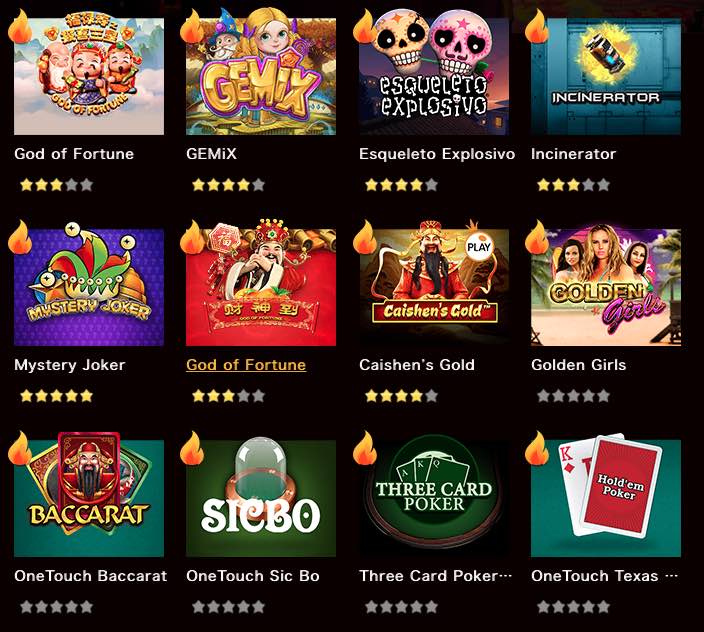The height and width of the screenshot is (632, 704).
Task: Click the flame icon on Esqueleto Explosivo
Action: [x=365, y=26]
